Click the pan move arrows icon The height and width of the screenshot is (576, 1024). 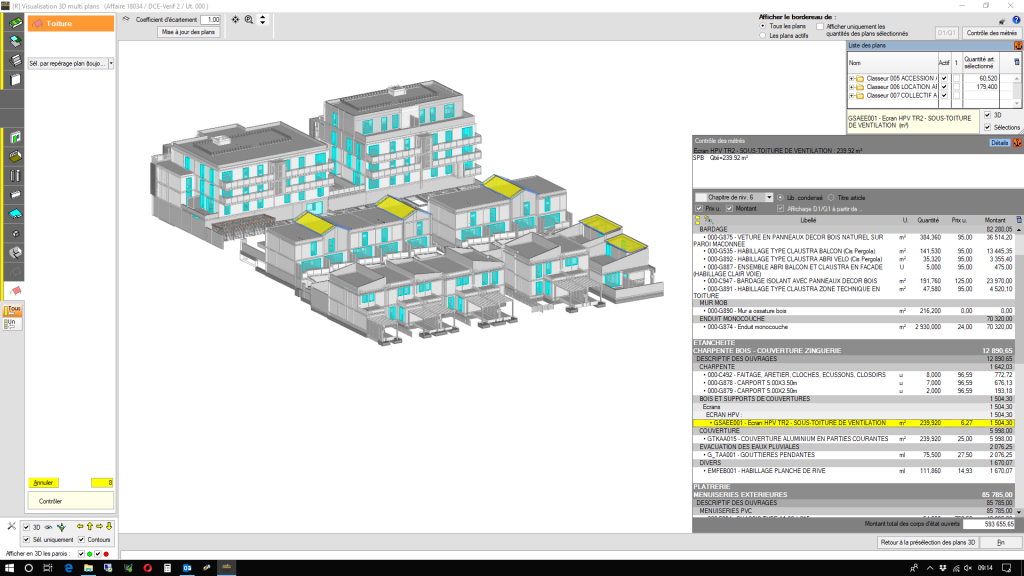(x=235, y=20)
